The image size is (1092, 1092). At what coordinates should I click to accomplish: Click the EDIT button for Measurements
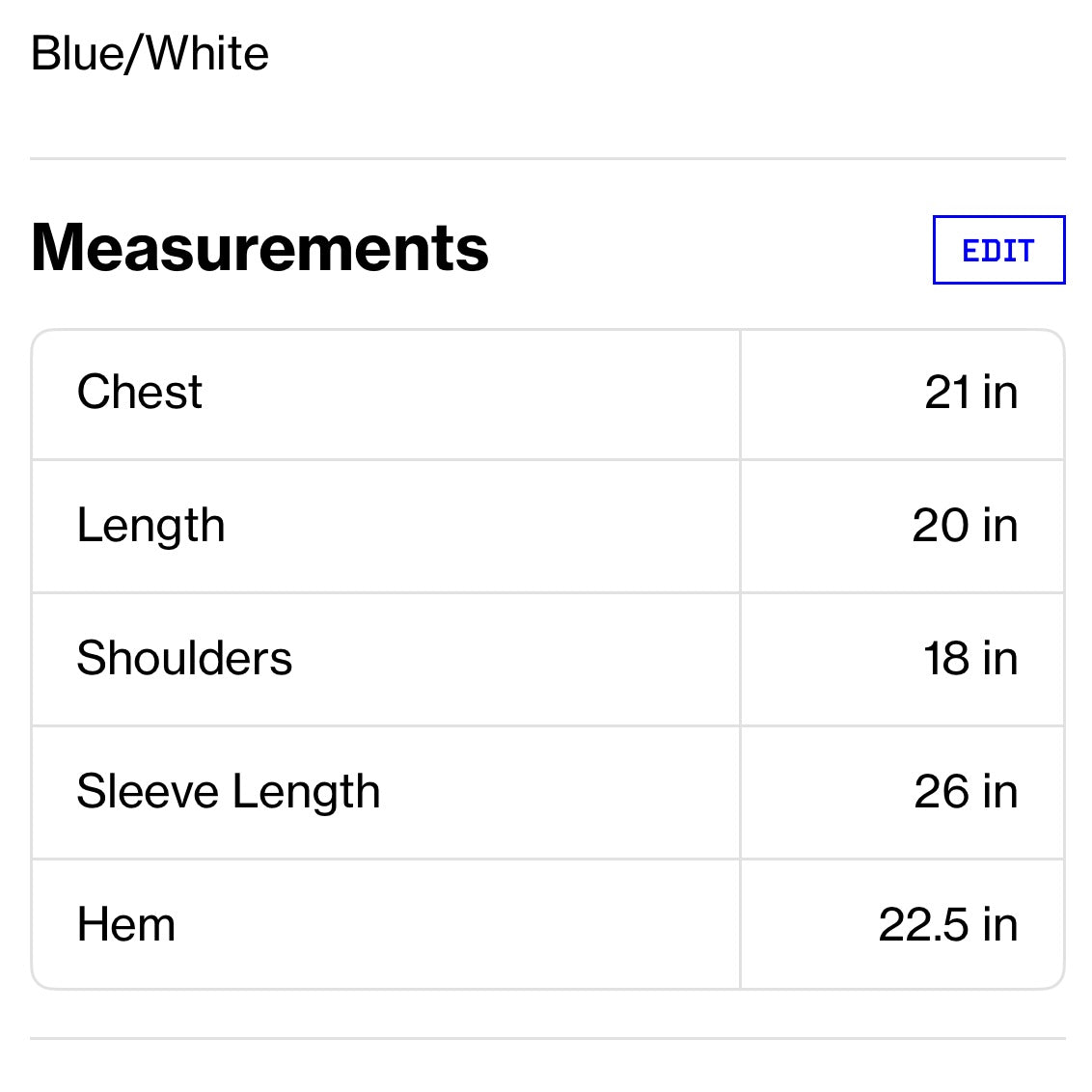(x=998, y=250)
